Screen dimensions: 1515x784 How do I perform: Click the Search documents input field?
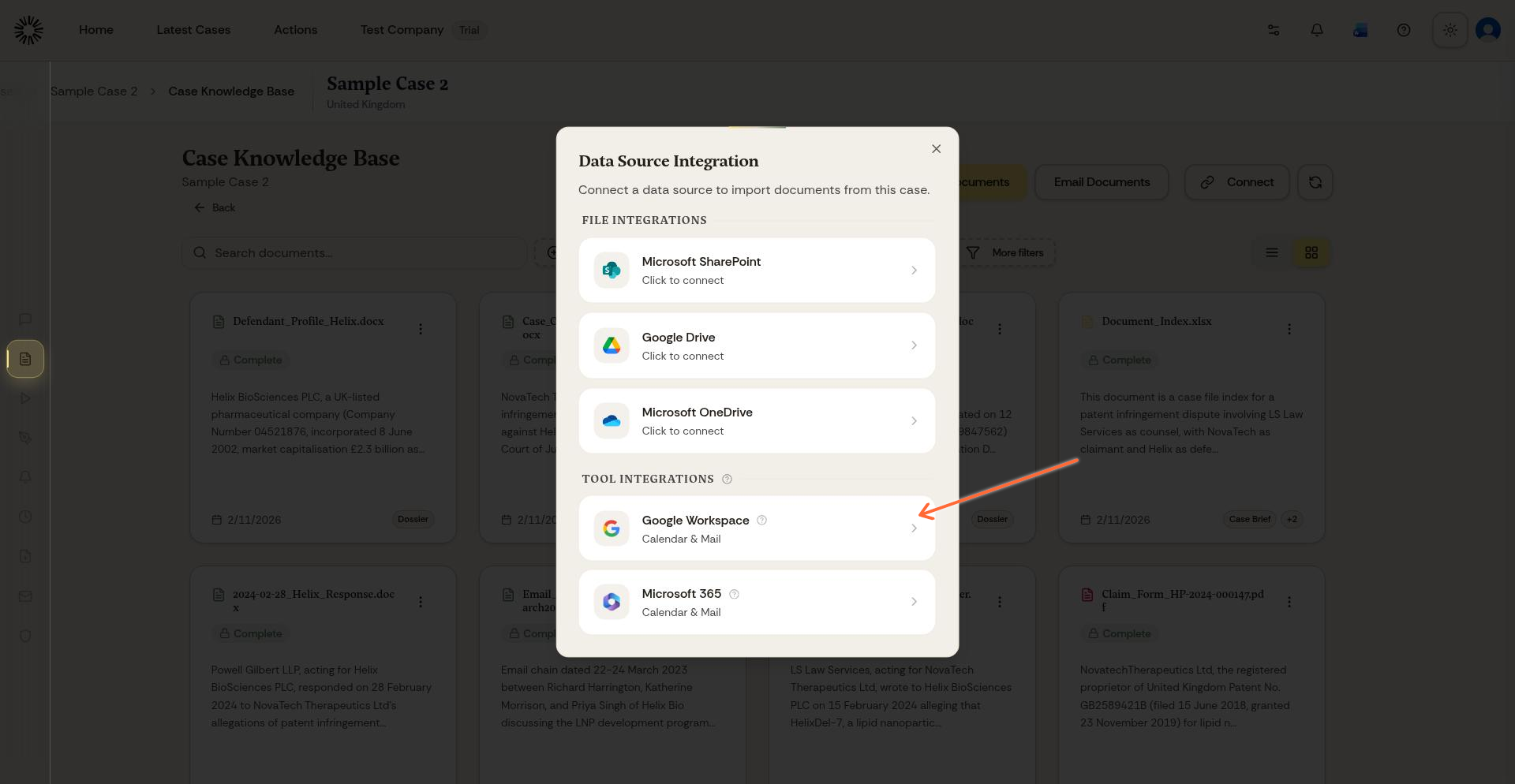click(x=355, y=253)
